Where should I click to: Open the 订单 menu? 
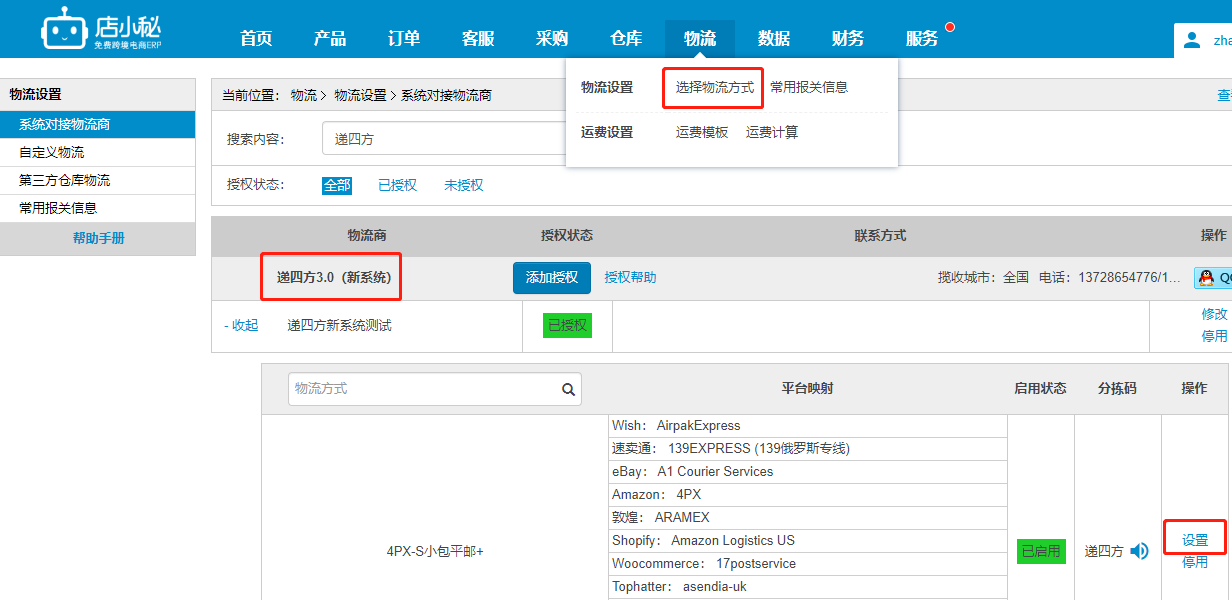tap(404, 39)
